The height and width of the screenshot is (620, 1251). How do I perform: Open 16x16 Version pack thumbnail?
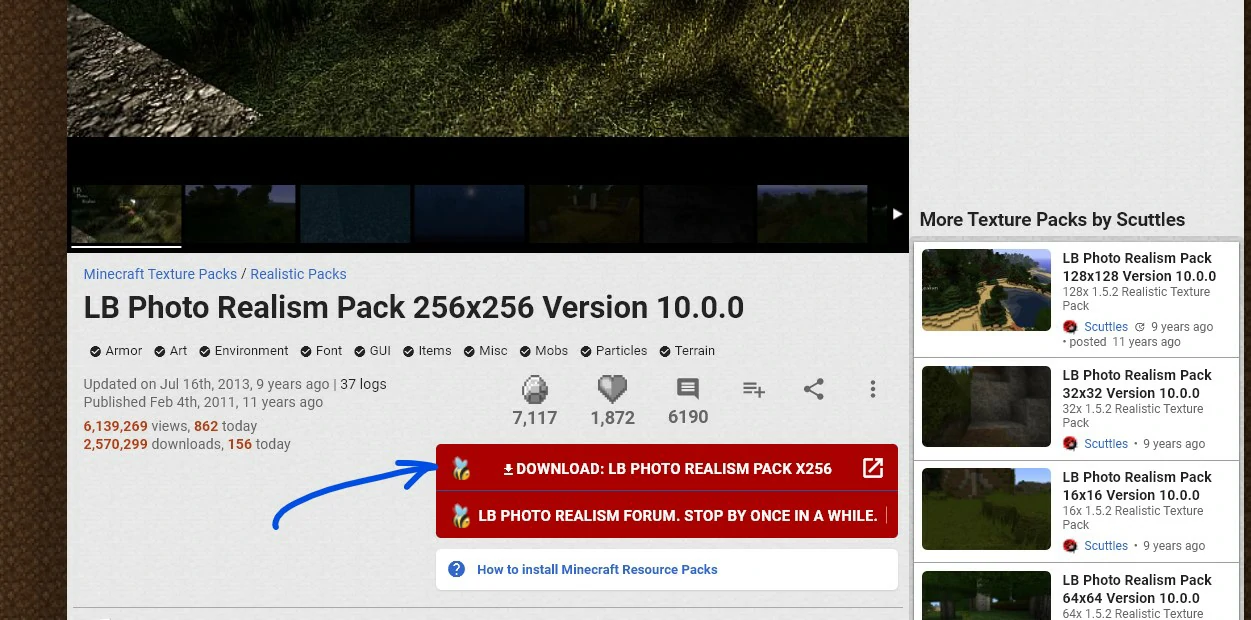pos(986,509)
